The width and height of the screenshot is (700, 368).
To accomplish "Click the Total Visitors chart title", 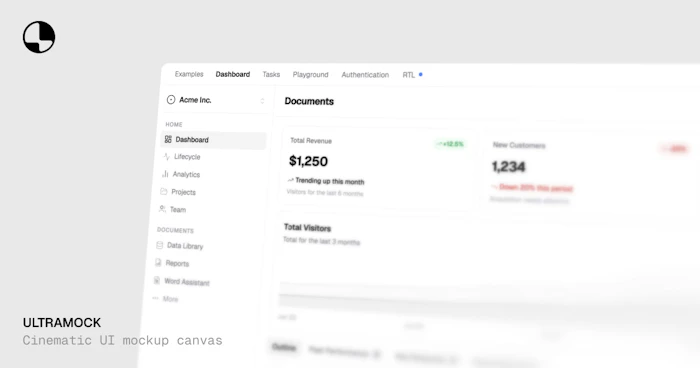I will [x=307, y=228].
